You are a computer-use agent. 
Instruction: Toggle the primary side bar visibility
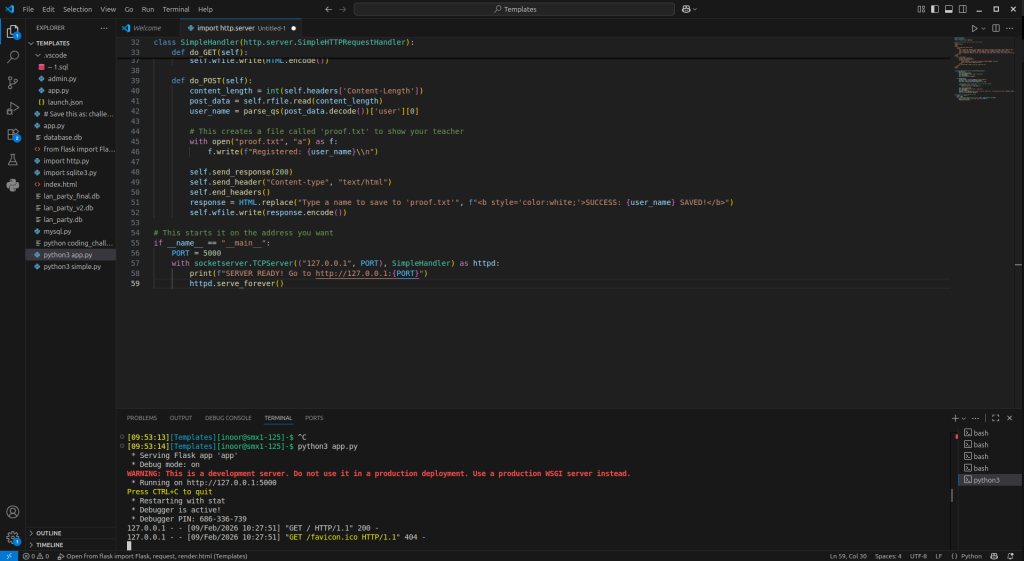click(936, 9)
